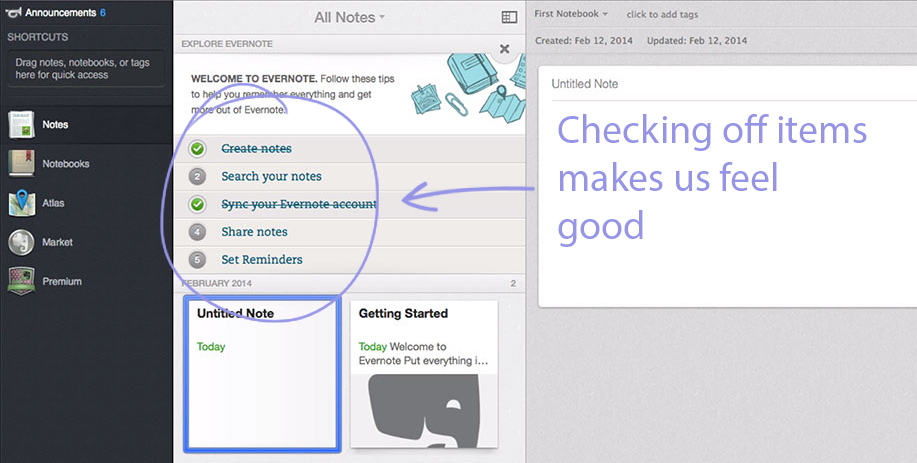Click the SHORTCUTS heading
The image size is (917, 463).
coord(37,37)
